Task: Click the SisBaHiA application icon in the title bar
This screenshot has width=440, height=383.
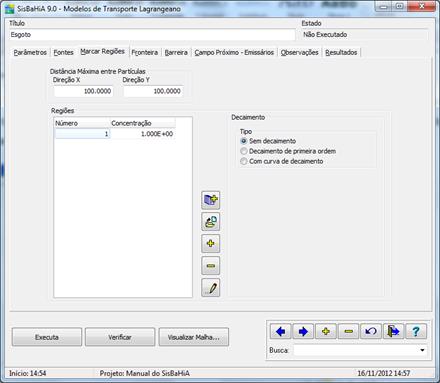Action: [x=9, y=8]
